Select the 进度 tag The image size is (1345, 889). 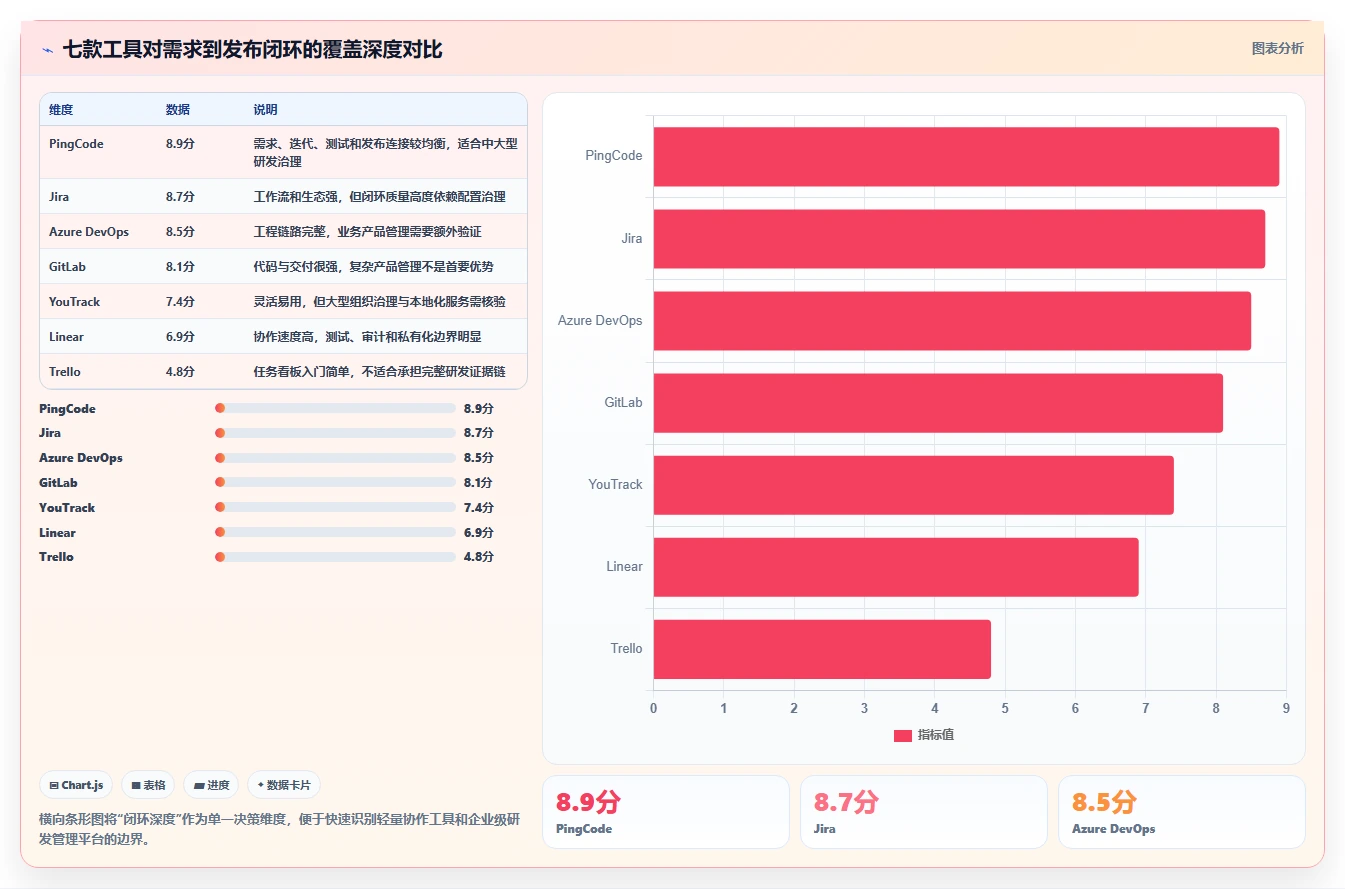pos(211,785)
